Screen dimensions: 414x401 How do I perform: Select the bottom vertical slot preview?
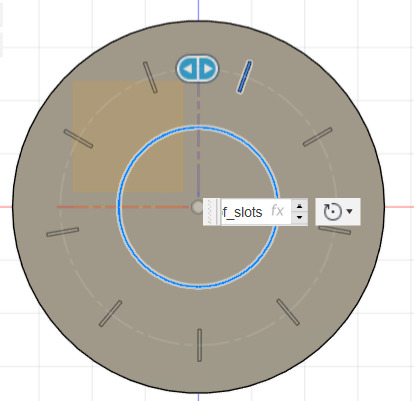click(x=199, y=345)
